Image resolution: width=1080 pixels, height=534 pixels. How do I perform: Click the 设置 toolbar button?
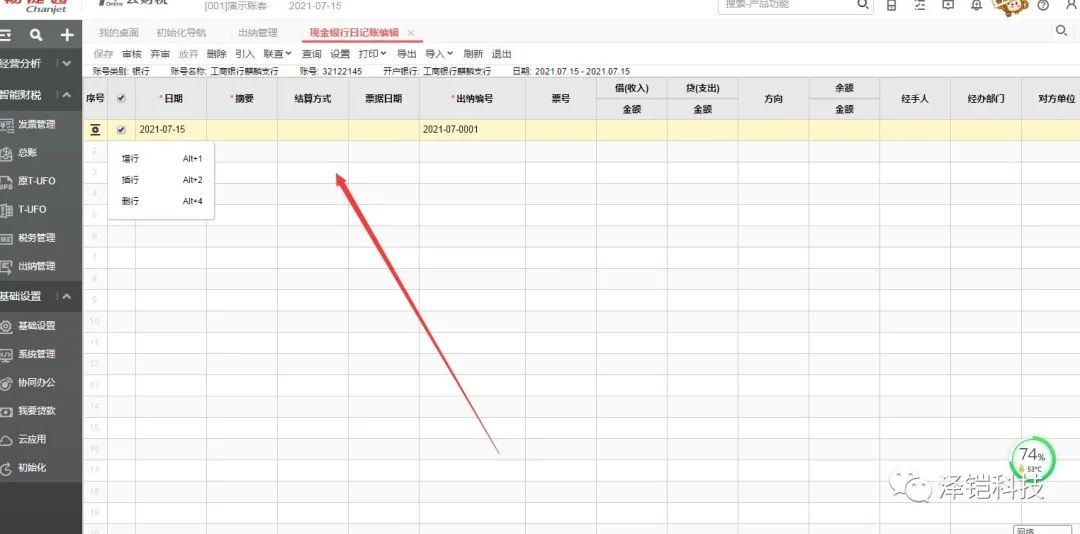(340, 54)
